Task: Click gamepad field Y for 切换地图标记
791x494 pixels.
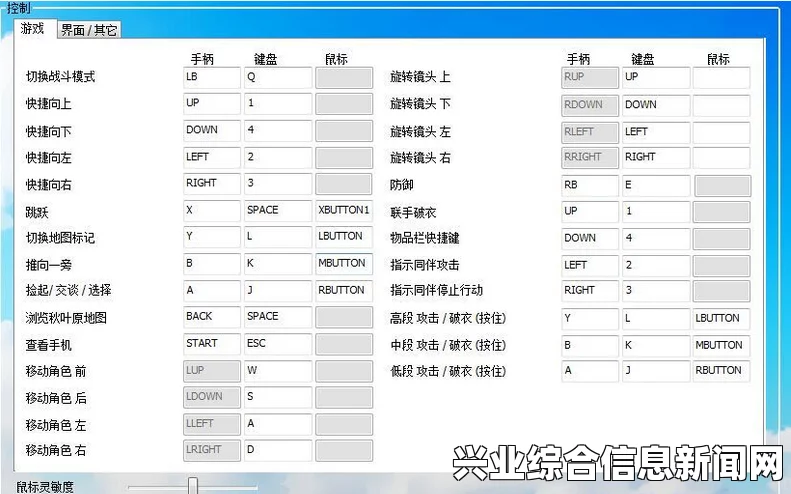Action: pos(212,237)
